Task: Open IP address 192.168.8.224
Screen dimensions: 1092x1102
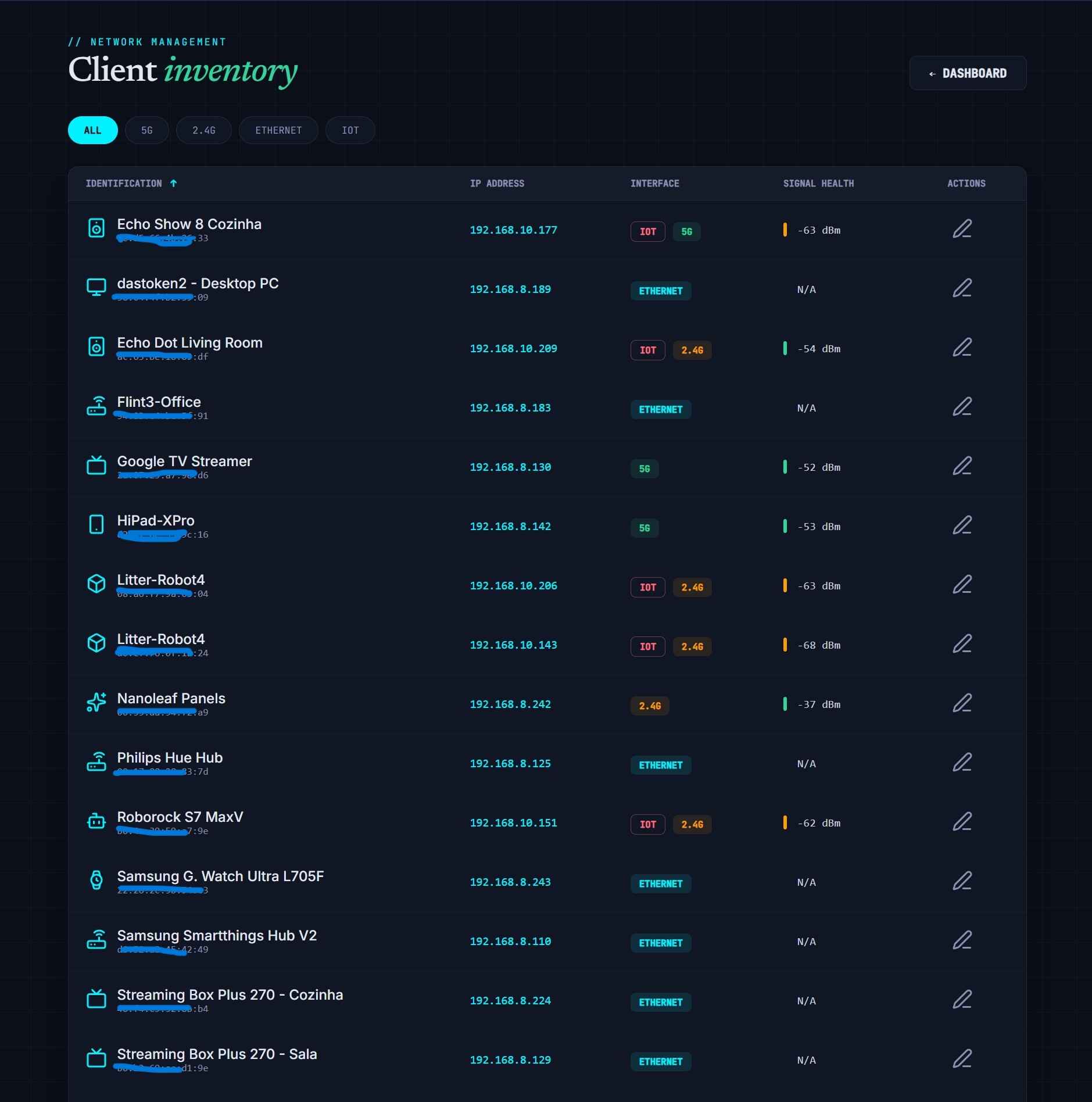Action: pos(510,1001)
